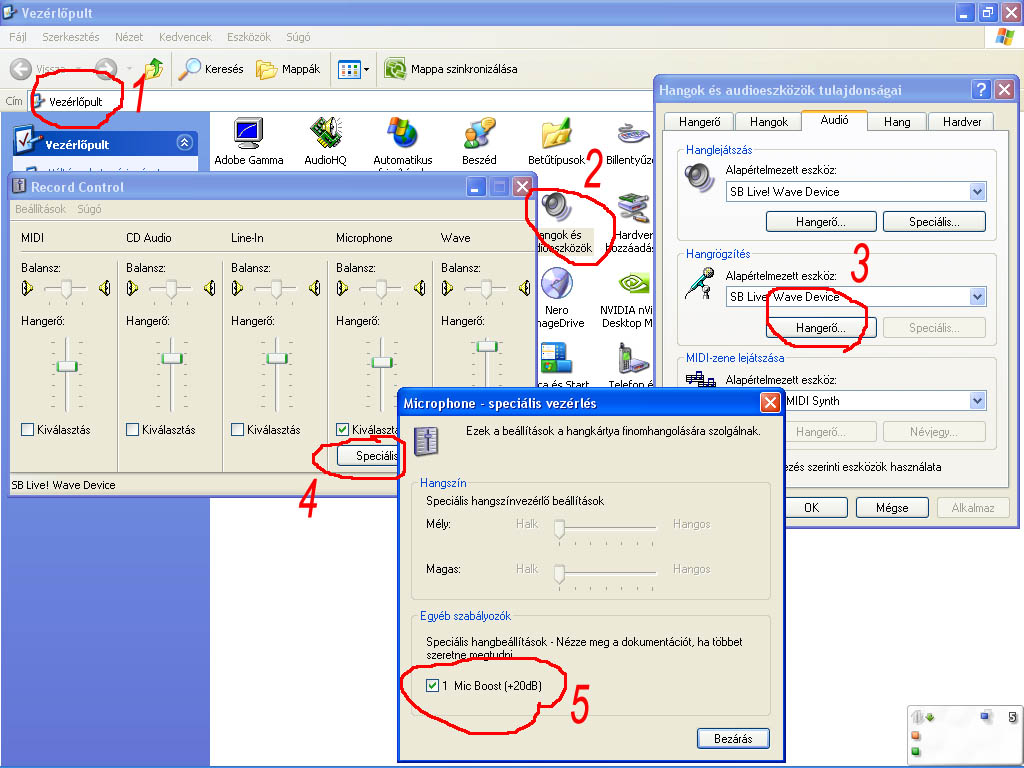Collapse the Vezérlőpult sidebar panel chevron

[x=185, y=142]
